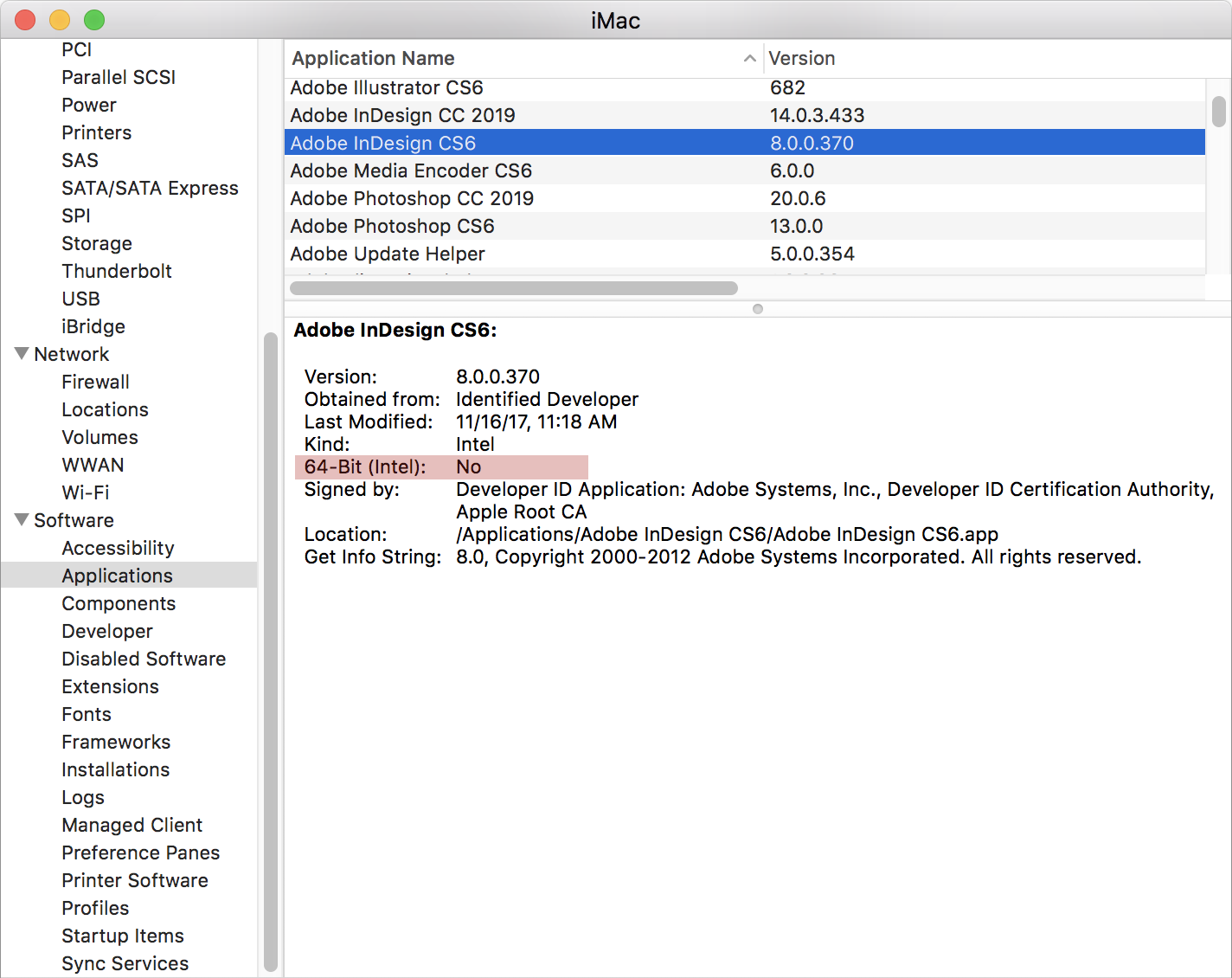Collapse the Software disclosure triangle
This screenshot has height=978, width=1232.
pos(22,519)
